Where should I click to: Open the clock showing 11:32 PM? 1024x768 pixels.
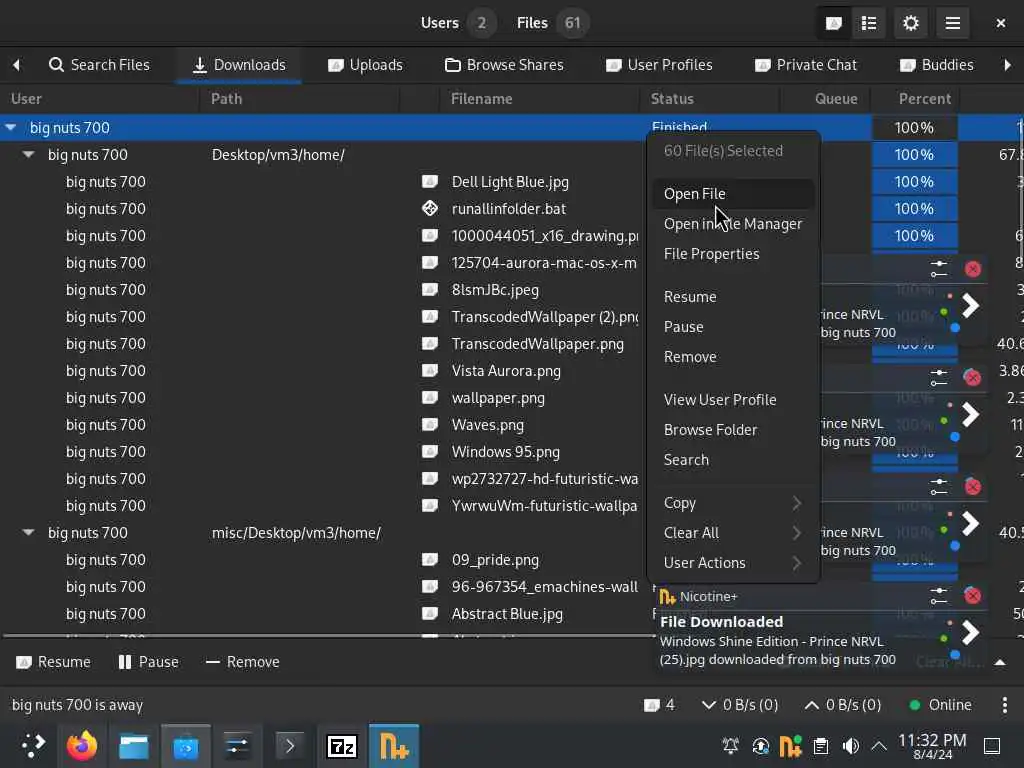(x=932, y=746)
